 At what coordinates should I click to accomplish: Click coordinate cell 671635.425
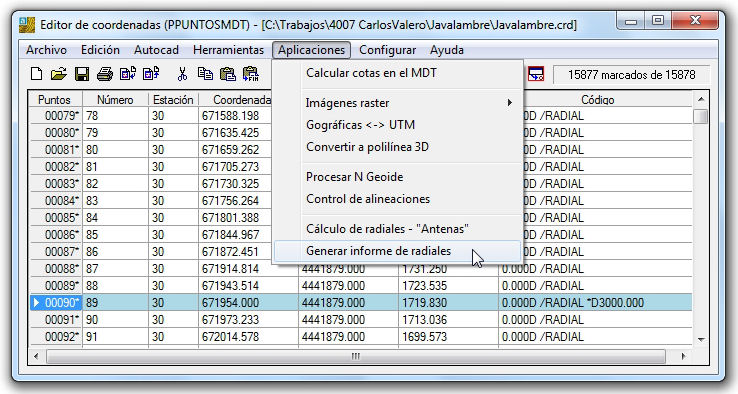point(235,133)
